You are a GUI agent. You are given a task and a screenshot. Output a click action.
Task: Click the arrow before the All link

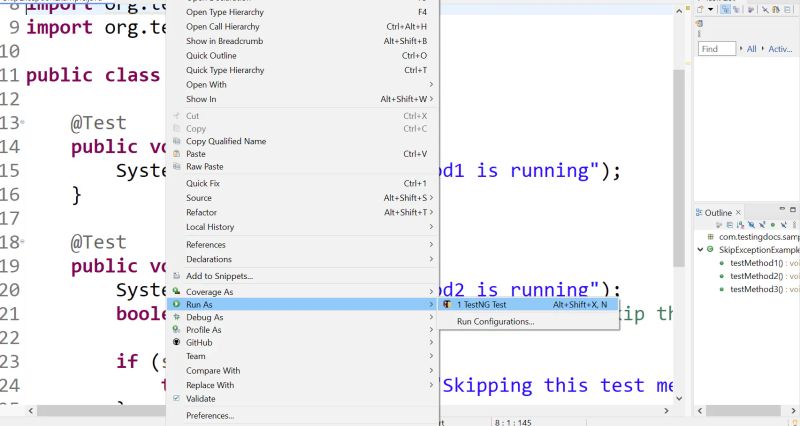point(741,48)
